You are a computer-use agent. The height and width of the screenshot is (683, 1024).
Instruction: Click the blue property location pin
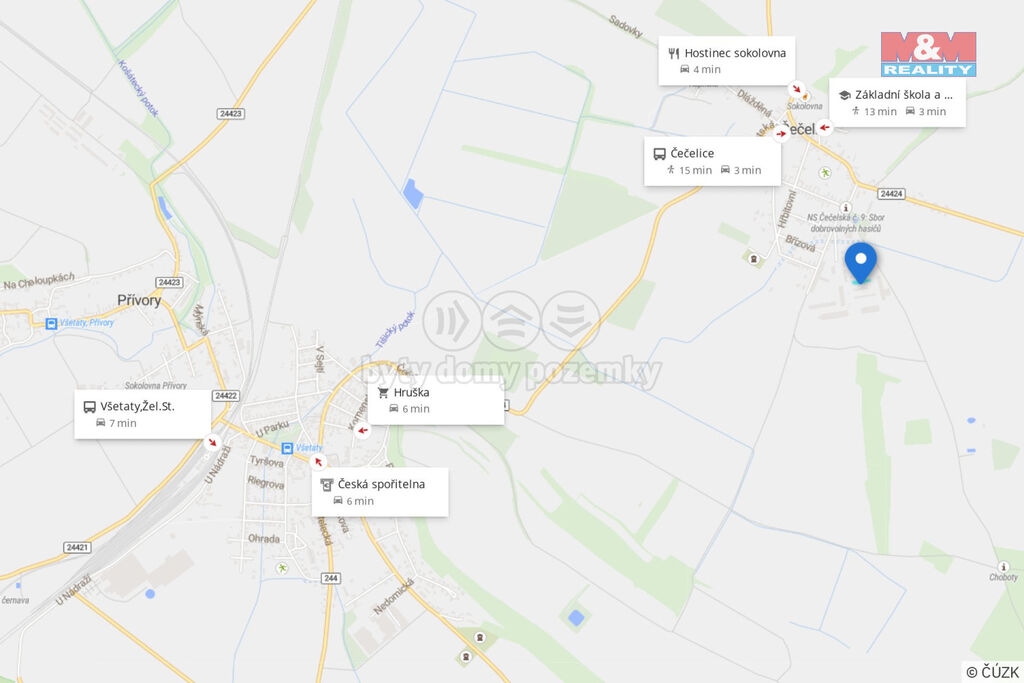861,262
